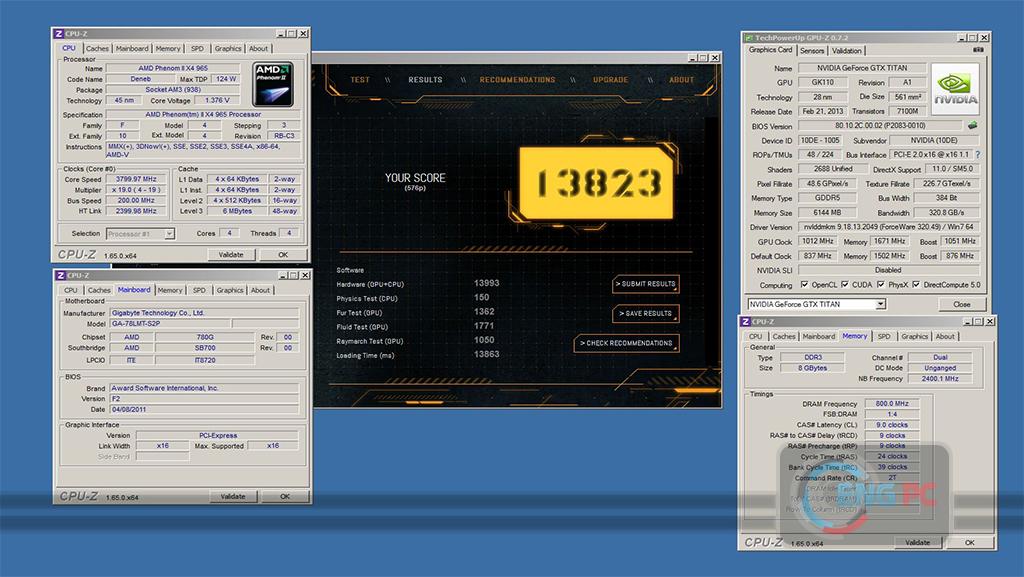Click the TechPowerUp GPU-Z title bar icon
The height and width of the screenshot is (577, 1024).
tap(748, 38)
